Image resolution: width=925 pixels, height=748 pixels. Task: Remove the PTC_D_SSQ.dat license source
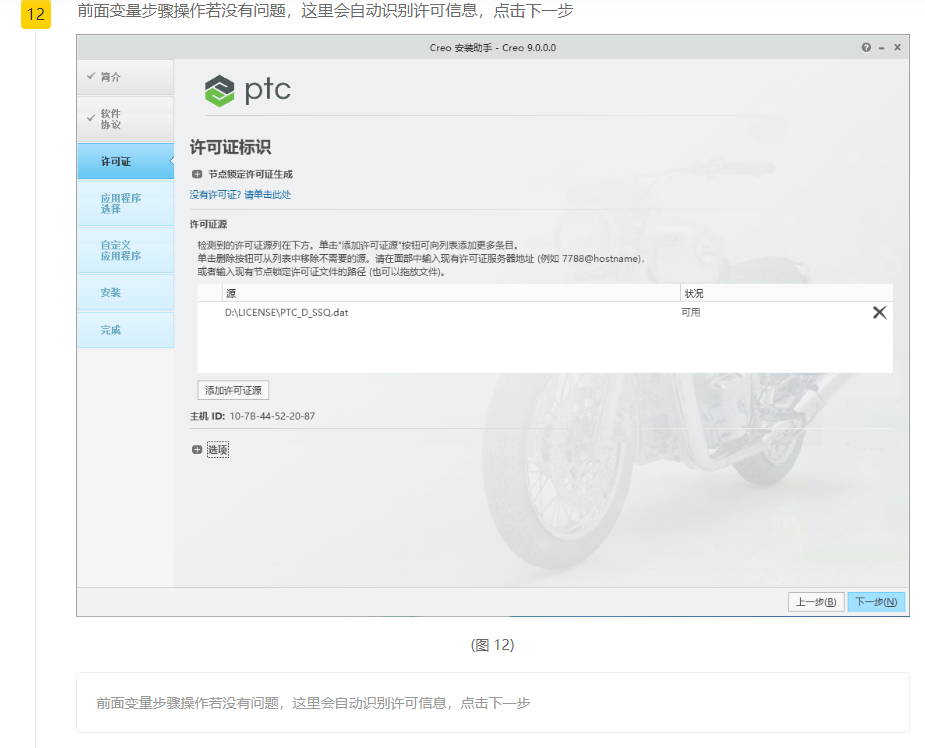coord(880,313)
